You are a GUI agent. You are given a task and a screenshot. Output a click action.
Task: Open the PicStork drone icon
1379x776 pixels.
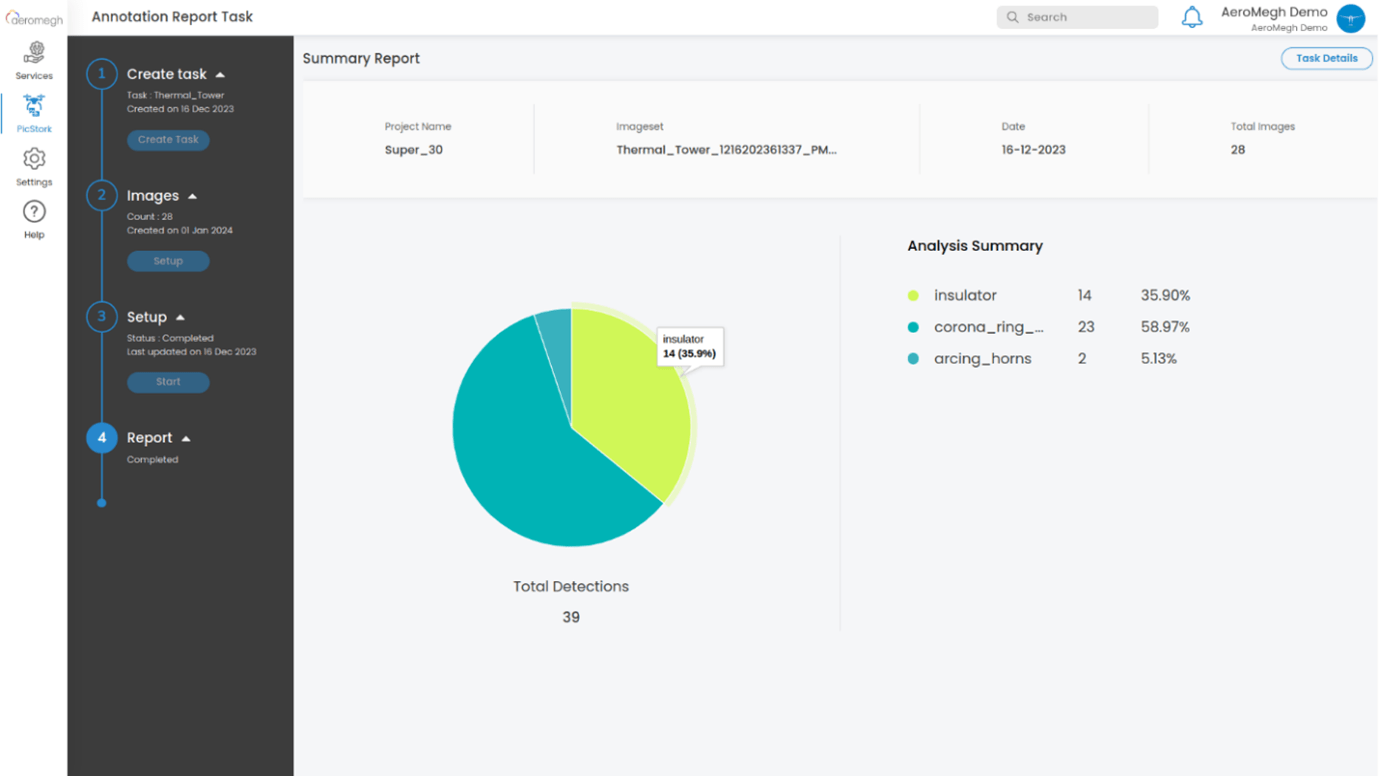(x=34, y=107)
